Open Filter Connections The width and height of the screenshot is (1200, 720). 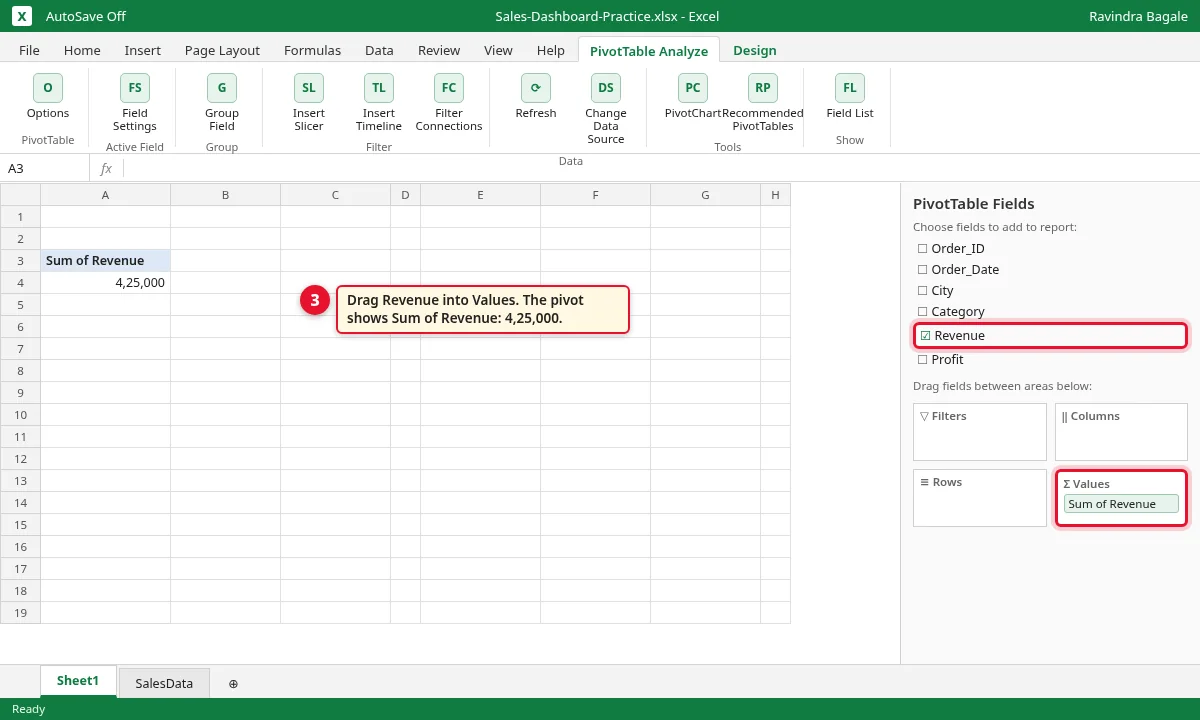[449, 103]
